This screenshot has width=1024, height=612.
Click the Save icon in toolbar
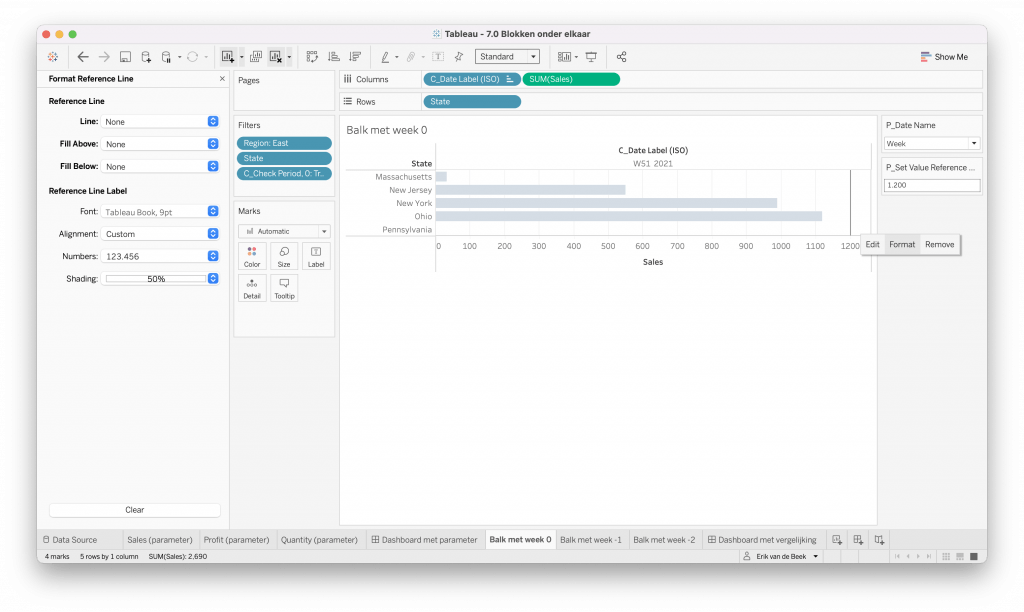(125, 57)
